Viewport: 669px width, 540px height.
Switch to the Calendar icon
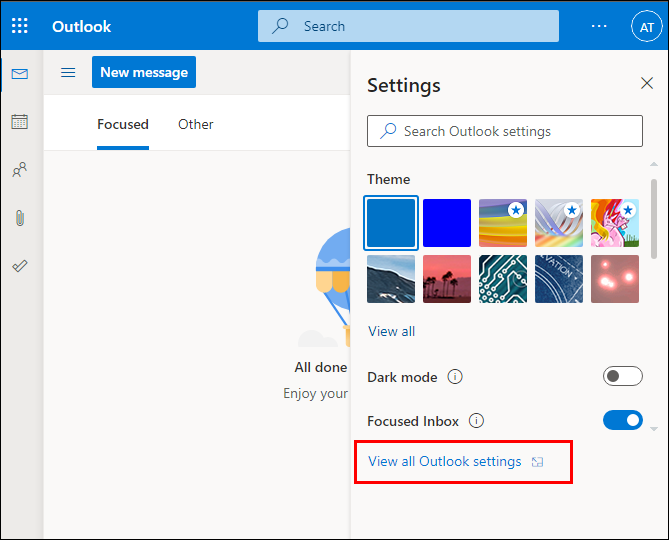[20, 122]
